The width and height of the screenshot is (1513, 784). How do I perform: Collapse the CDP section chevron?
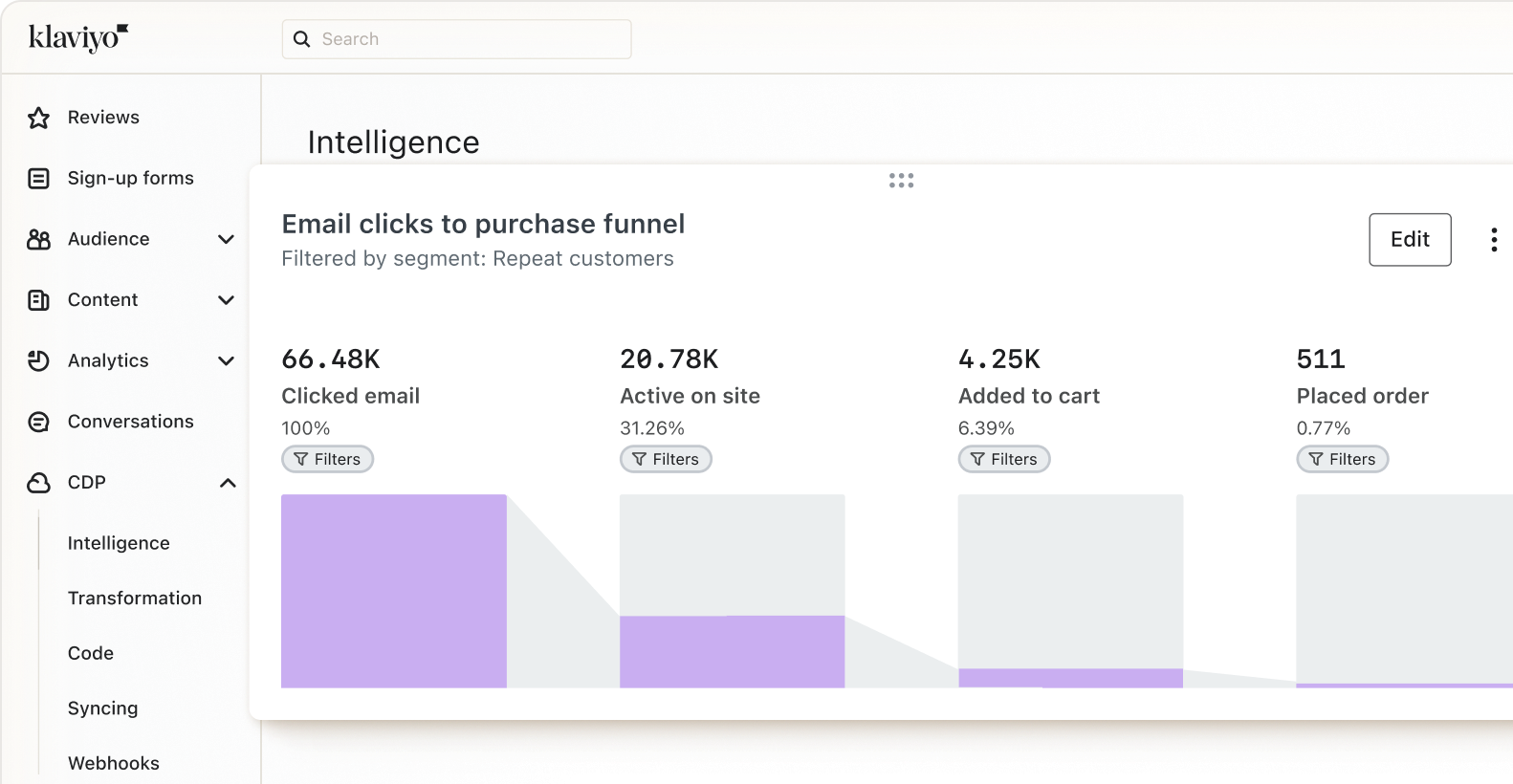click(227, 483)
